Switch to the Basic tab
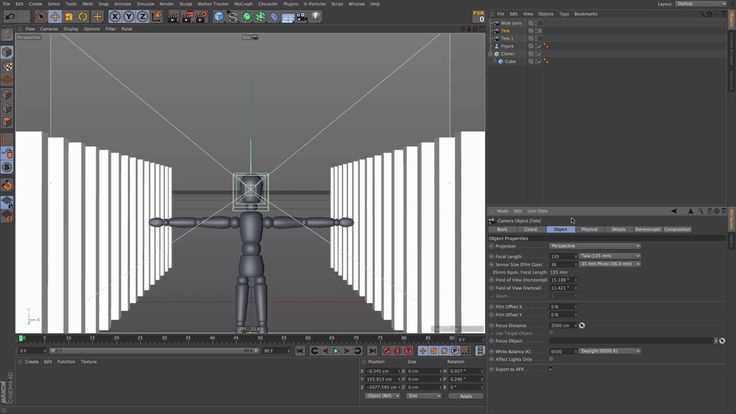 click(502, 230)
